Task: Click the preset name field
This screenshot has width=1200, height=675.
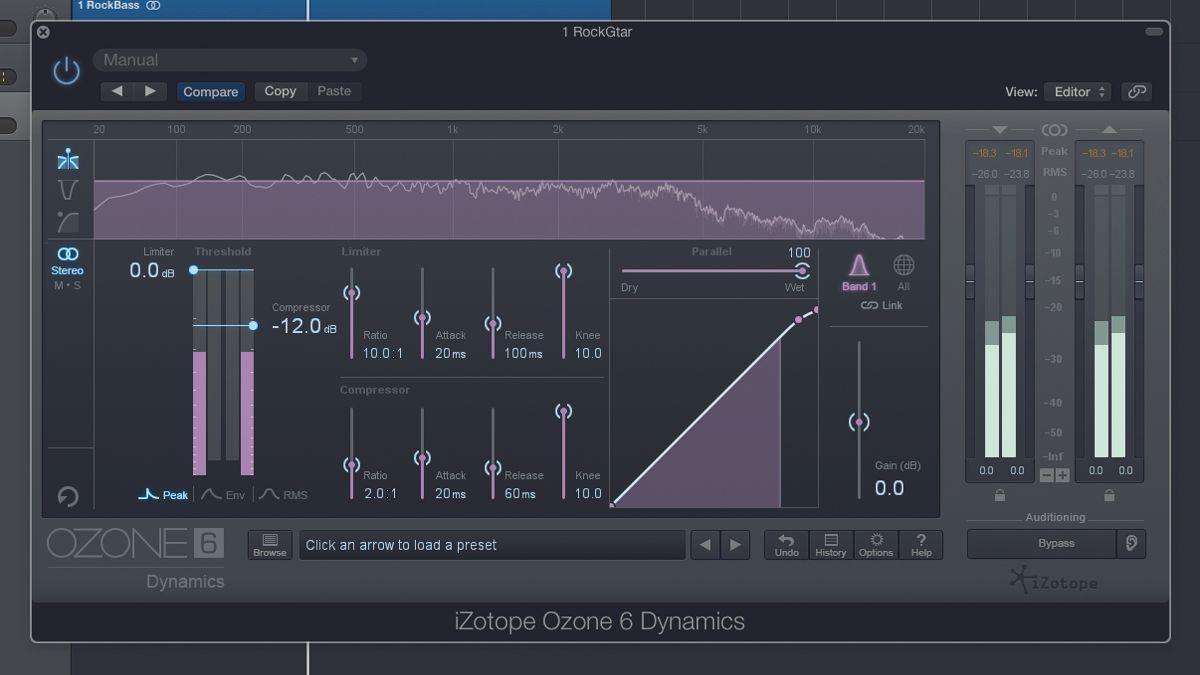Action: (x=490, y=544)
